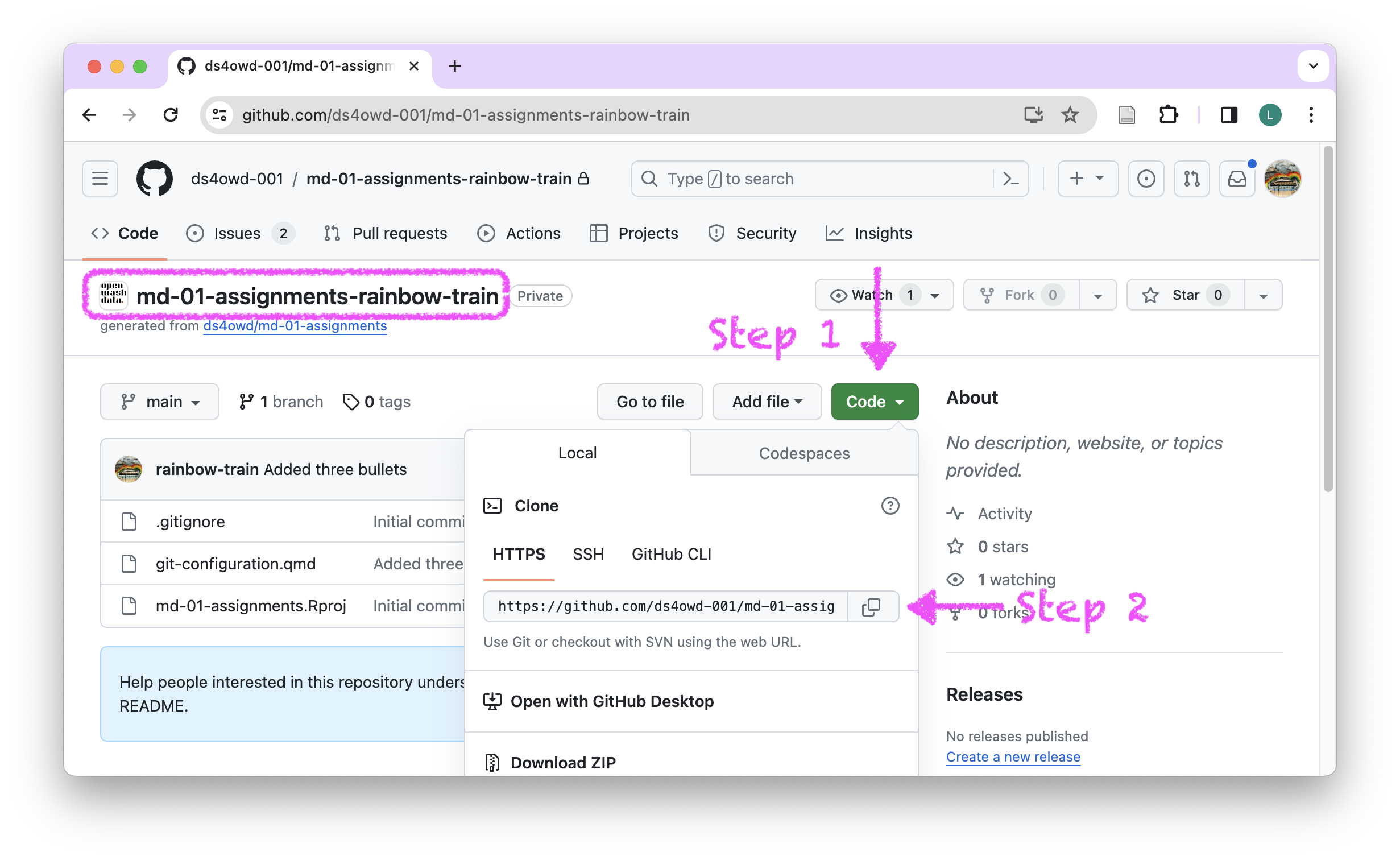Open the Add file dropdown
This screenshot has width=1400, height=860.
click(x=767, y=402)
